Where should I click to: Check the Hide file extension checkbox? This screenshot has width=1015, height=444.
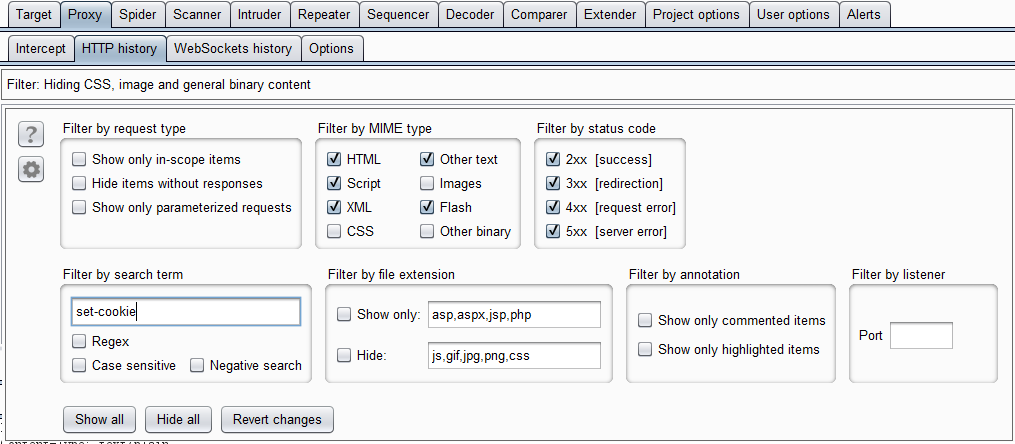point(344,355)
